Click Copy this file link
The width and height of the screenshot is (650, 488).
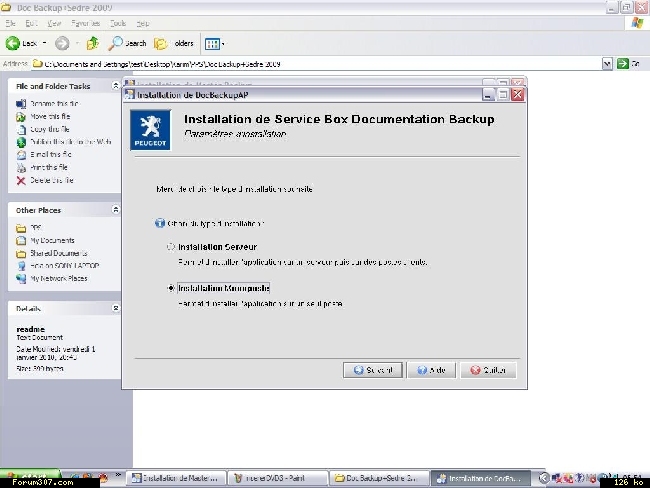pyautogui.click(x=50, y=129)
